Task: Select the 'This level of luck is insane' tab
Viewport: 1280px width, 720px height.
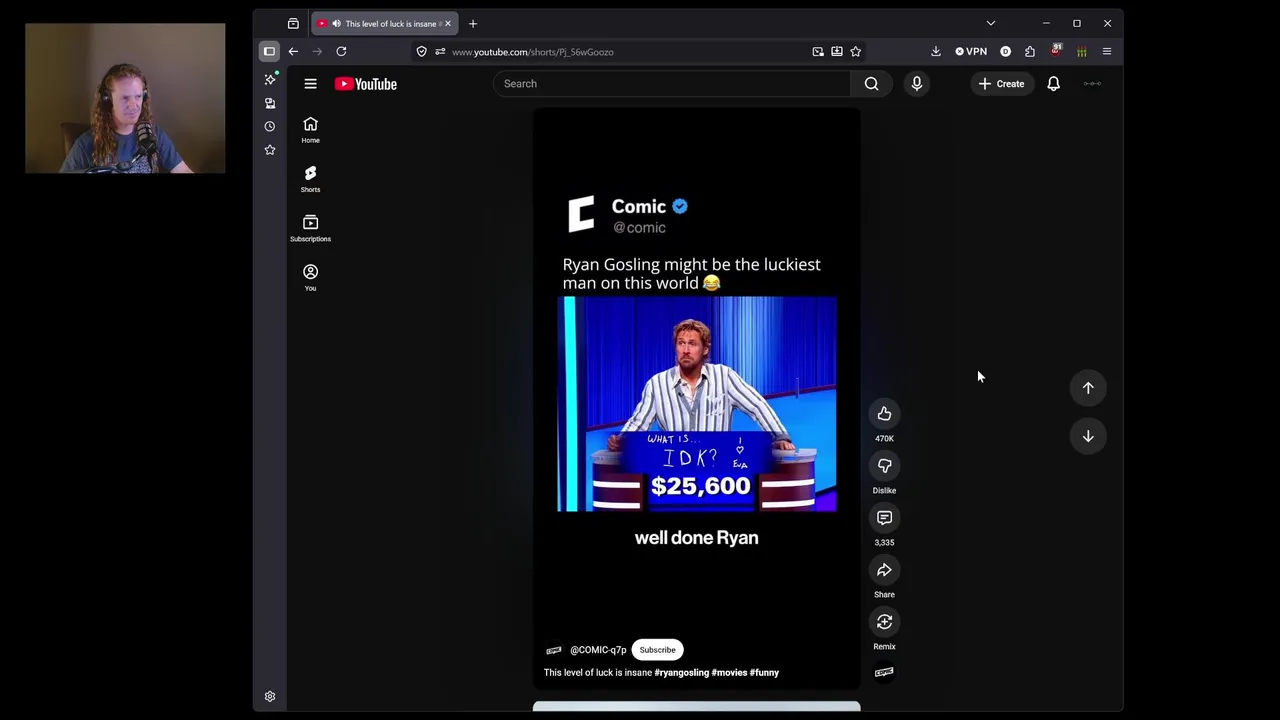Action: [385, 23]
